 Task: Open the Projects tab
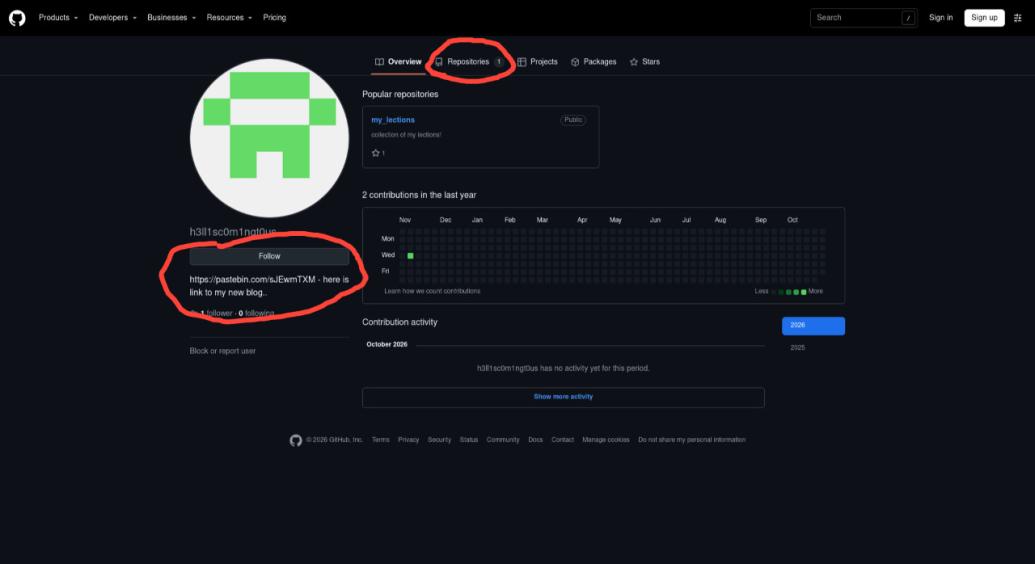pyautogui.click(x=537, y=61)
